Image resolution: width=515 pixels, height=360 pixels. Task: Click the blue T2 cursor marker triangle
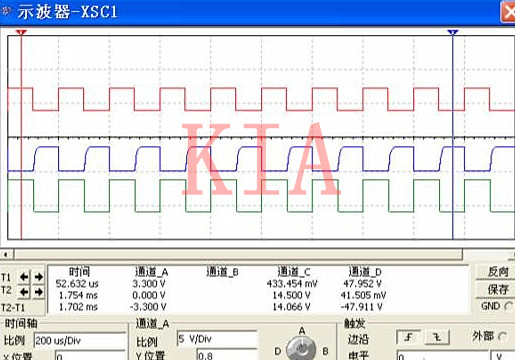pyautogui.click(x=453, y=32)
